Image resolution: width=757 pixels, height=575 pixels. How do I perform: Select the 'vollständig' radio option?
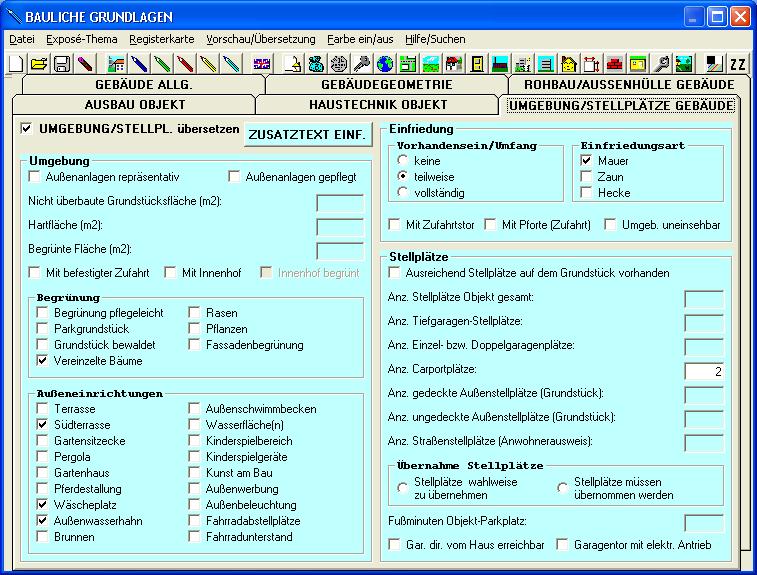[x=404, y=192]
